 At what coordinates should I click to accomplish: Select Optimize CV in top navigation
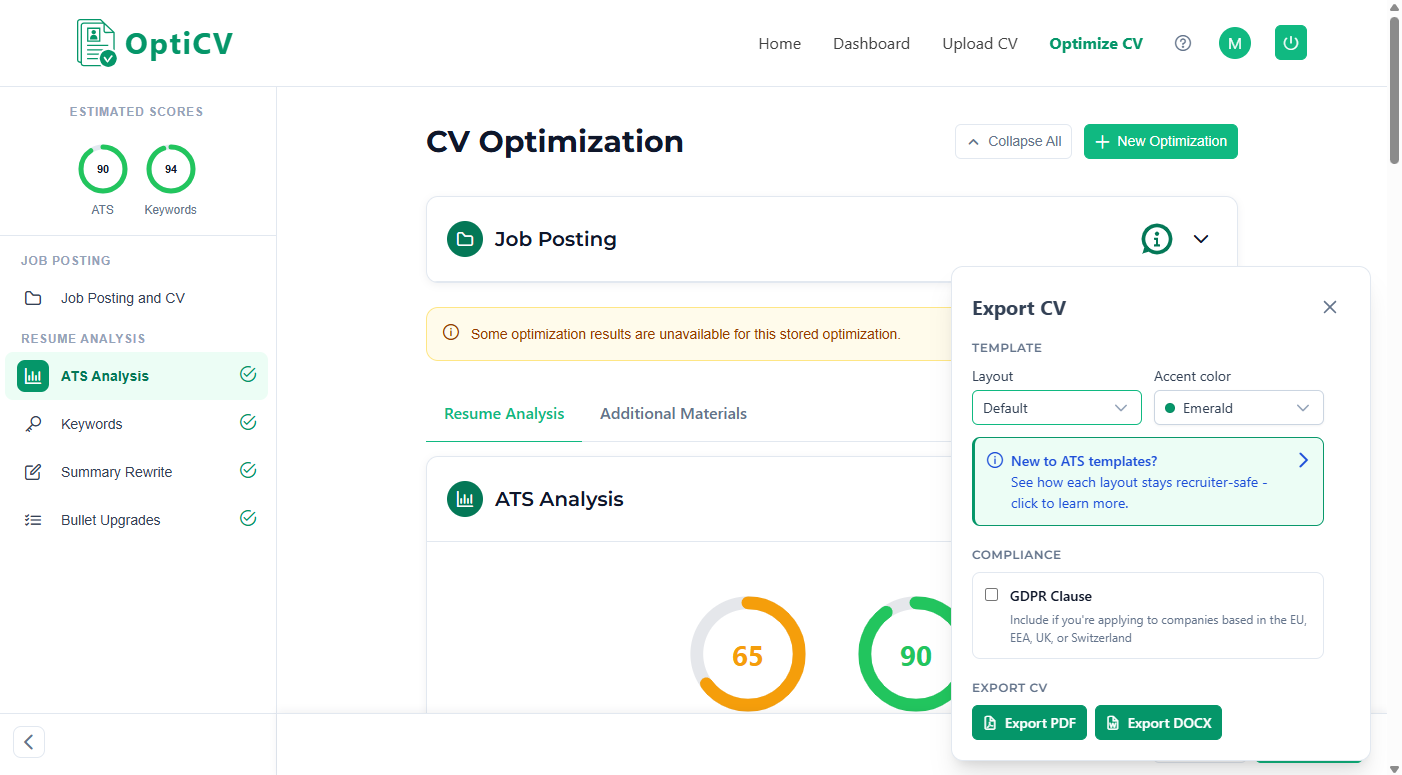tap(1096, 44)
